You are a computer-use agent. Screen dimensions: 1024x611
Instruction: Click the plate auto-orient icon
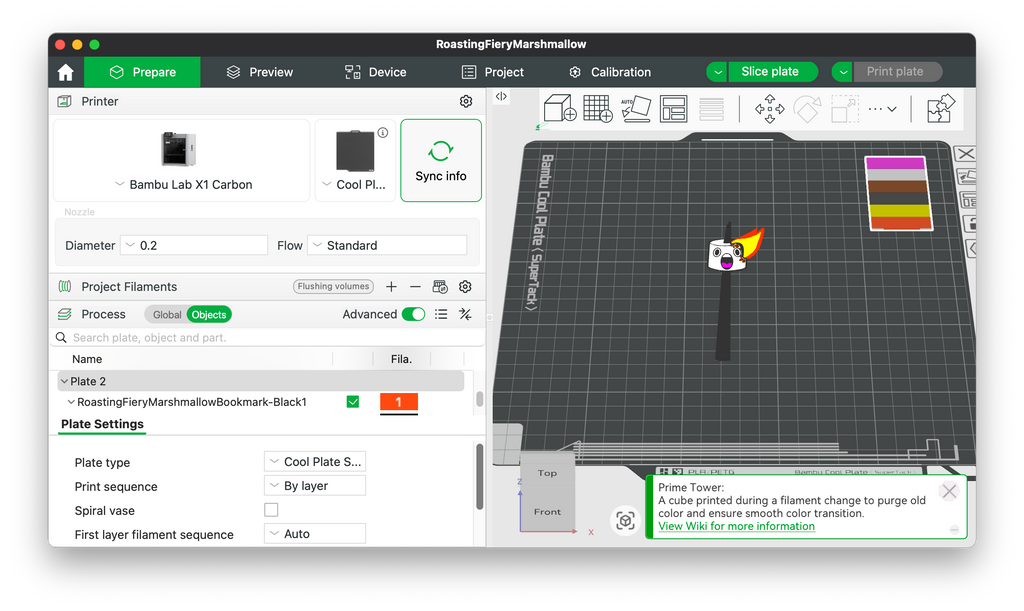pos(967,177)
